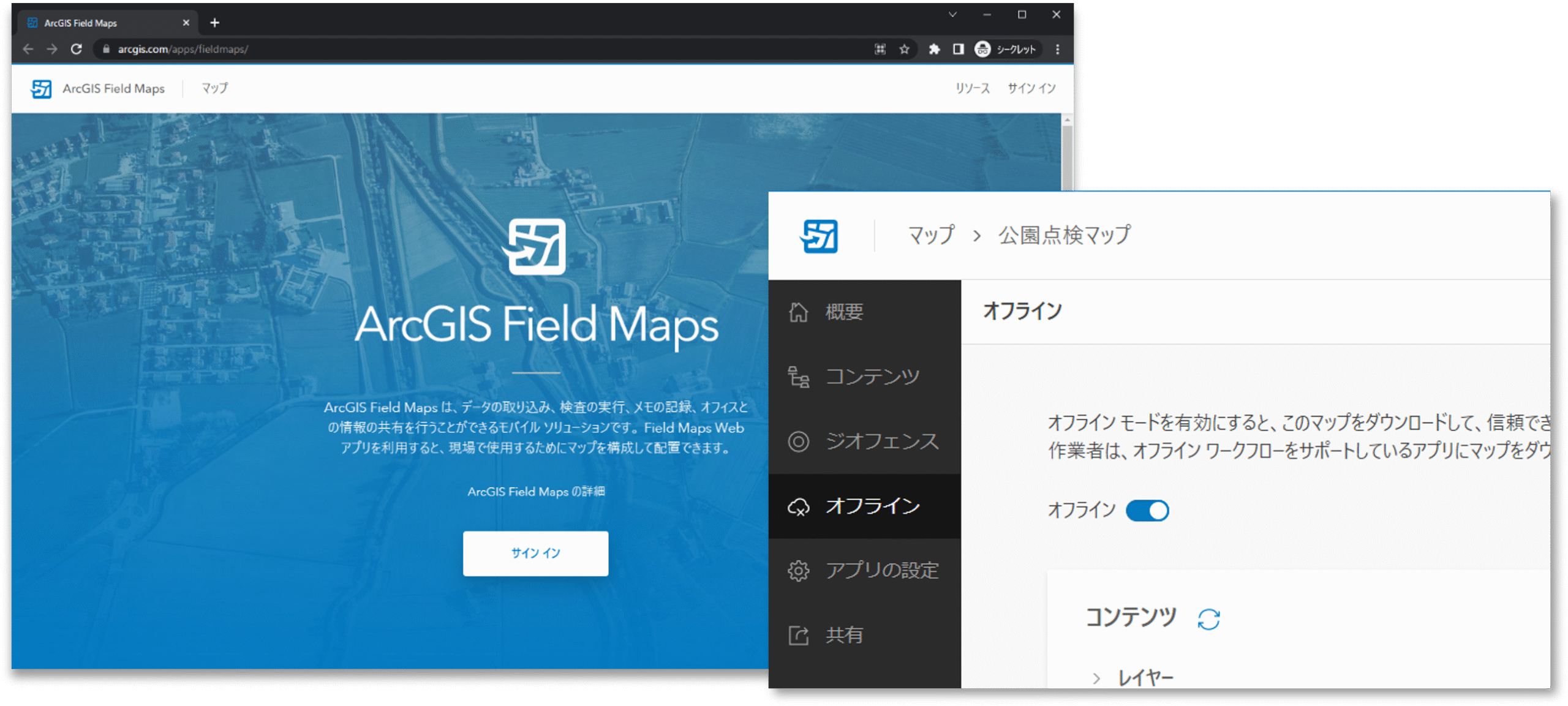Click the オフライン cloud icon in sidebar

point(800,507)
